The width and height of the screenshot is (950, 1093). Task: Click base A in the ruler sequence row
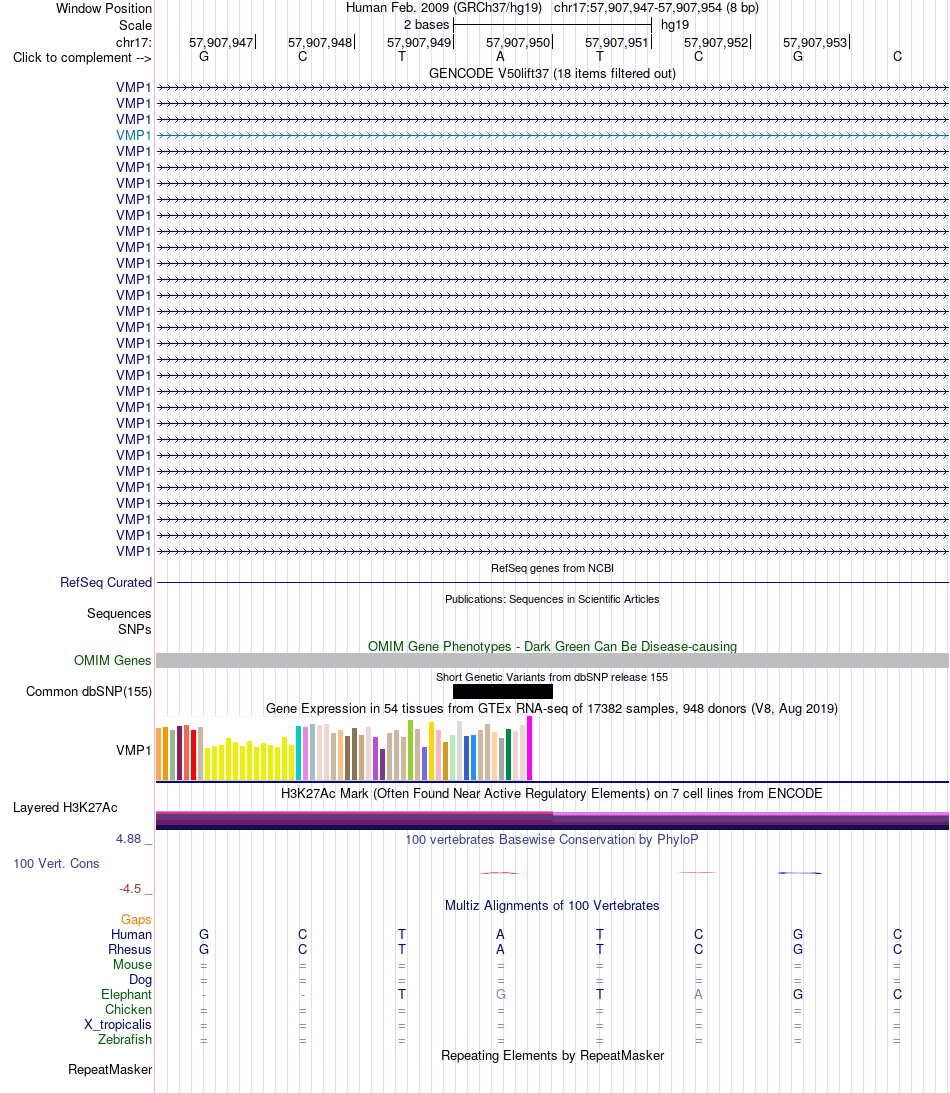[x=500, y=56]
